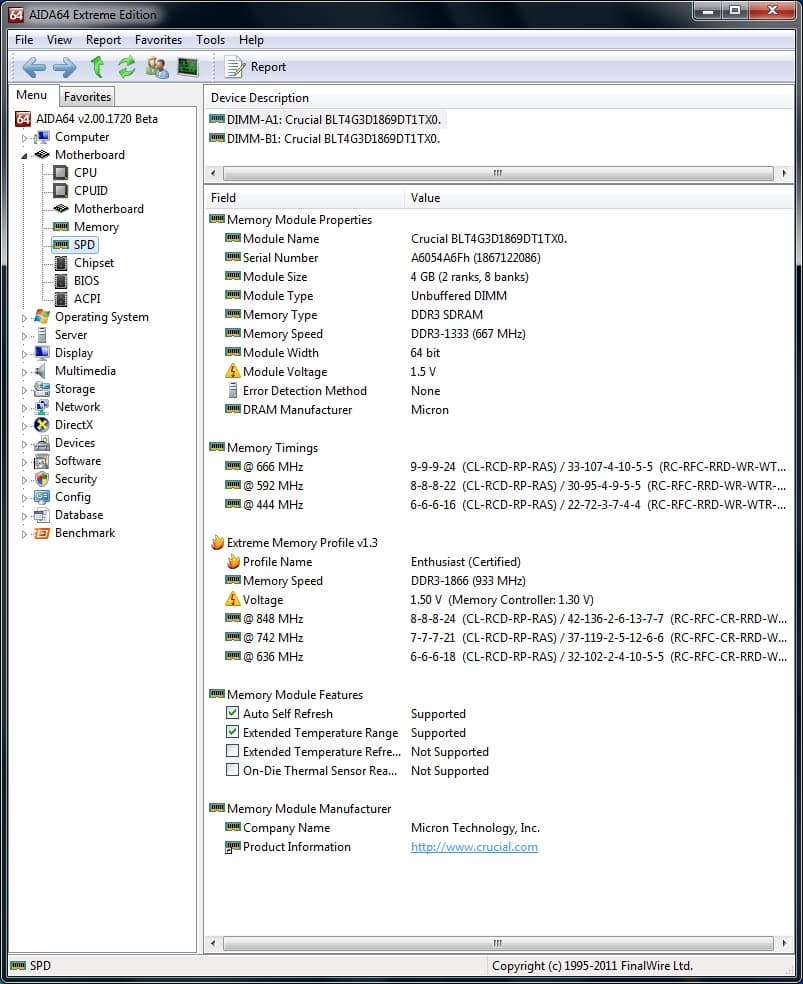Viewport: 803px width, 984px height.
Task: Toggle the Auto Self Refresh checkbox
Action: click(x=232, y=713)
